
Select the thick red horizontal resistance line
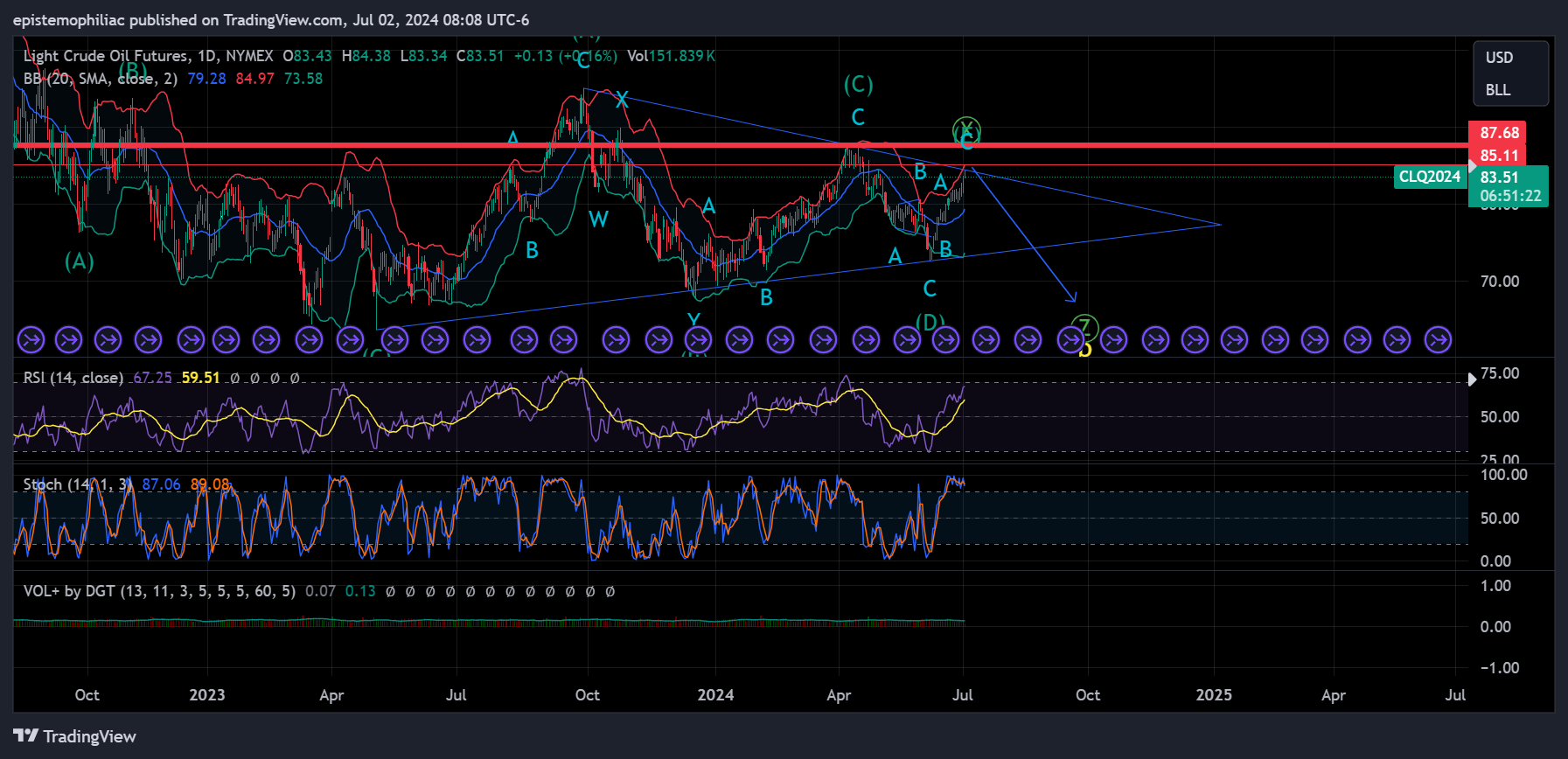pyautogui.click(x=741, y=145)
